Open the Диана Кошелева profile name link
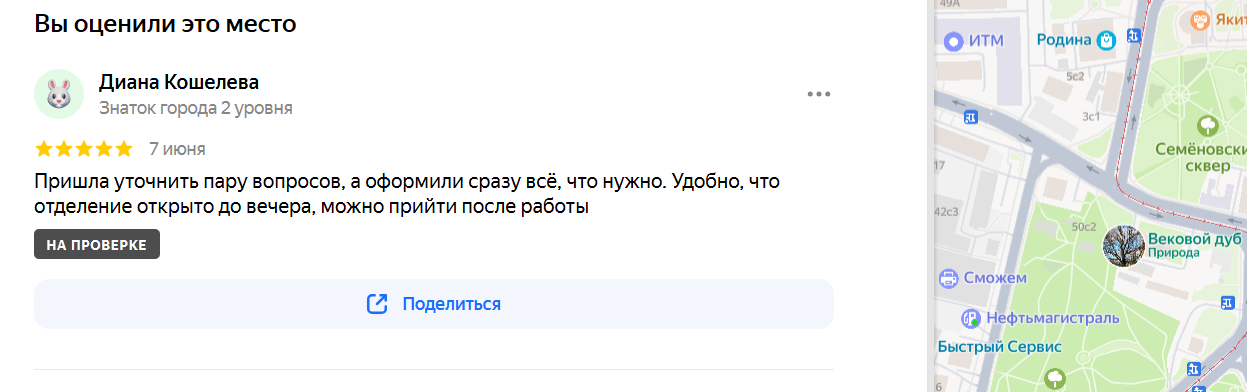The image size is (1247, 392). [179, 82]
